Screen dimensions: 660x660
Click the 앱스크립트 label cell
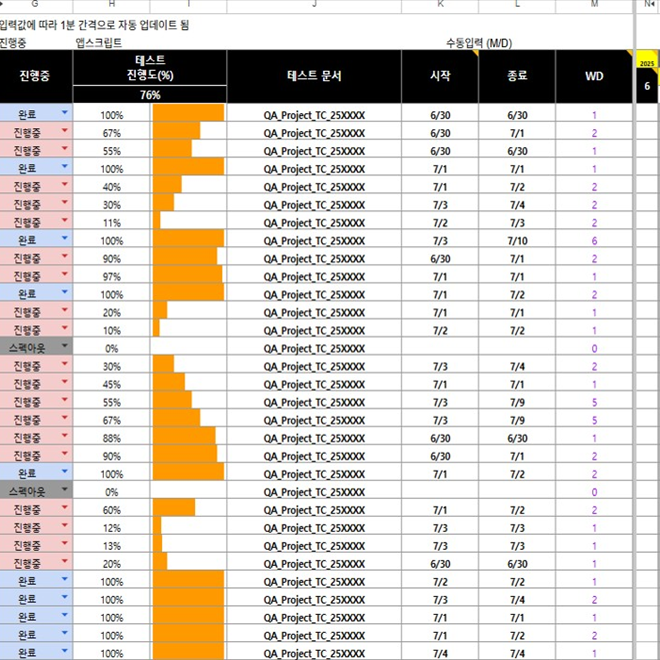[x=99, y=43]
